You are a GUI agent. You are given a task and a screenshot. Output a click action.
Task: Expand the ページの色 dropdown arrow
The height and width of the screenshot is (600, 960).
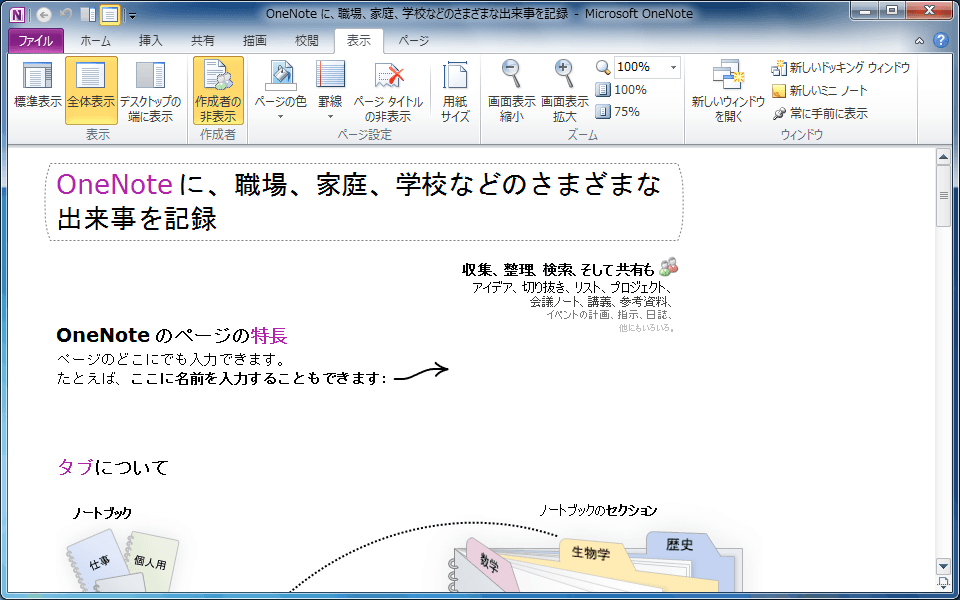[x=280, y=116]
